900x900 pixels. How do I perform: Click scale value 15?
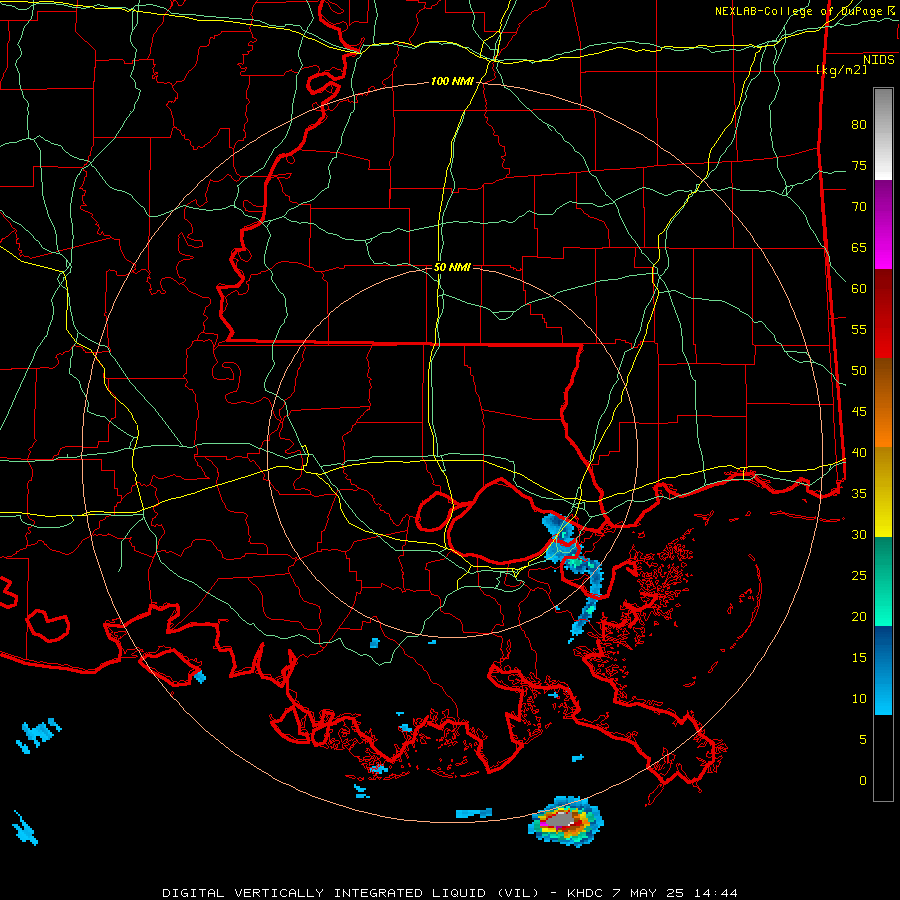pos(859,658)
